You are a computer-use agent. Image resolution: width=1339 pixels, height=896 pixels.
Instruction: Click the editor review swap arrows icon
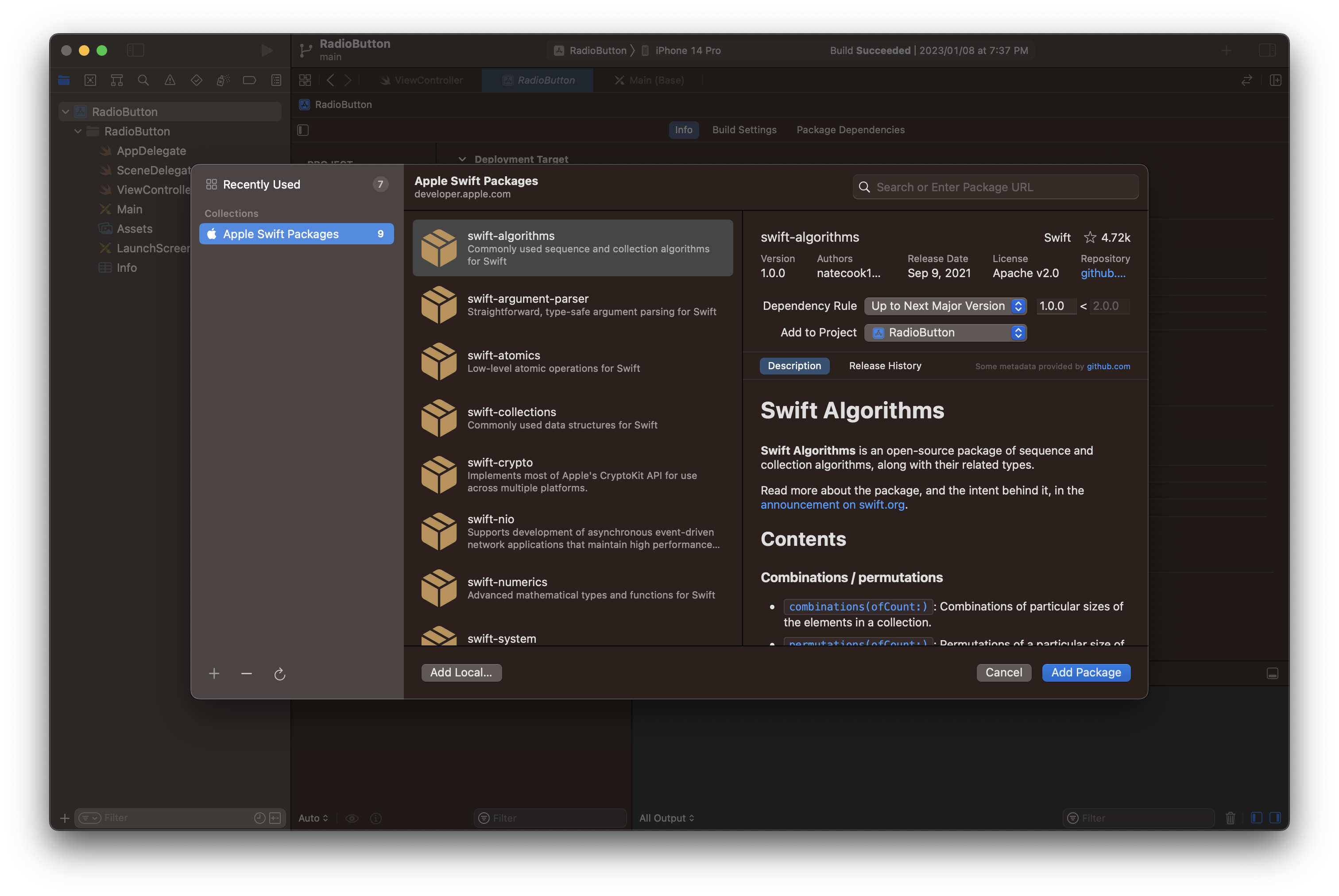click(x=1246, y=81)
